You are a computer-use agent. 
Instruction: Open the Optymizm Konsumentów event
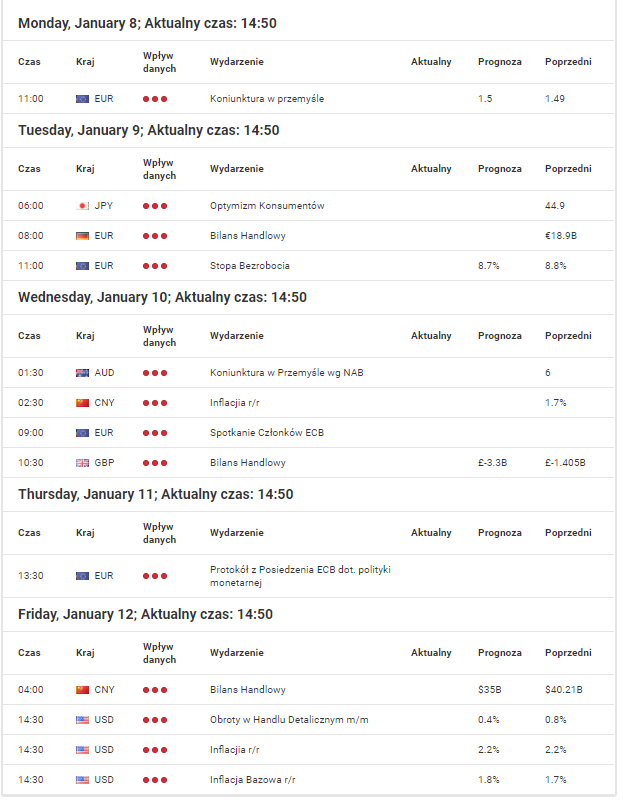pos(267,206)
